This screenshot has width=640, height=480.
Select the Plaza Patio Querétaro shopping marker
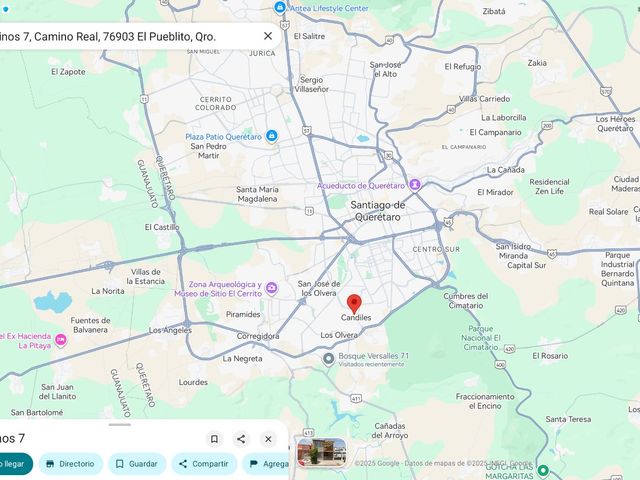coord(271,136)
